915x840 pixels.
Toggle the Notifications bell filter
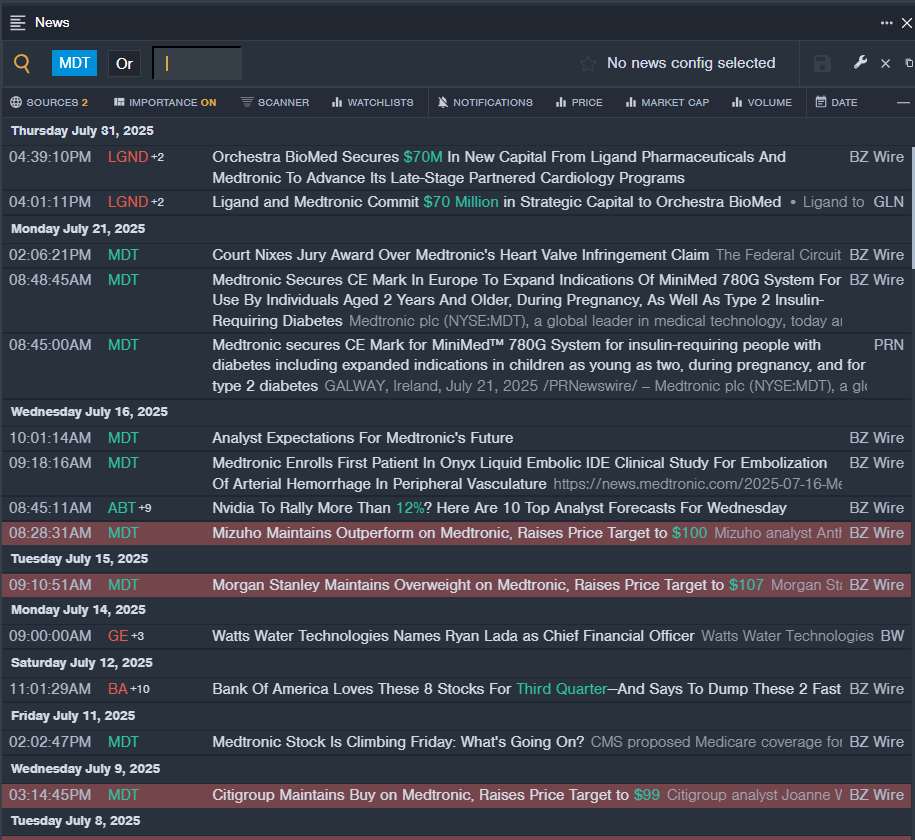tap(485, 103)
